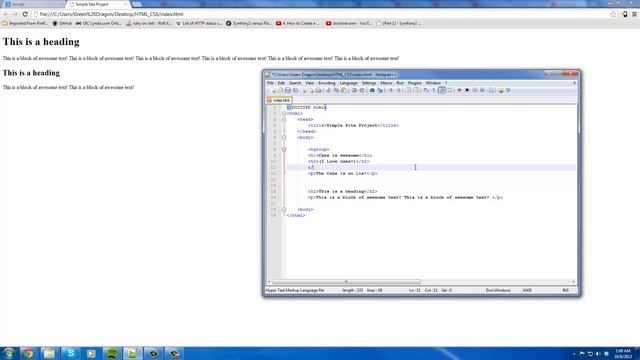Open Skype from the taskbar
This screenshot has height=360, width=640.
tap(71, 353)
